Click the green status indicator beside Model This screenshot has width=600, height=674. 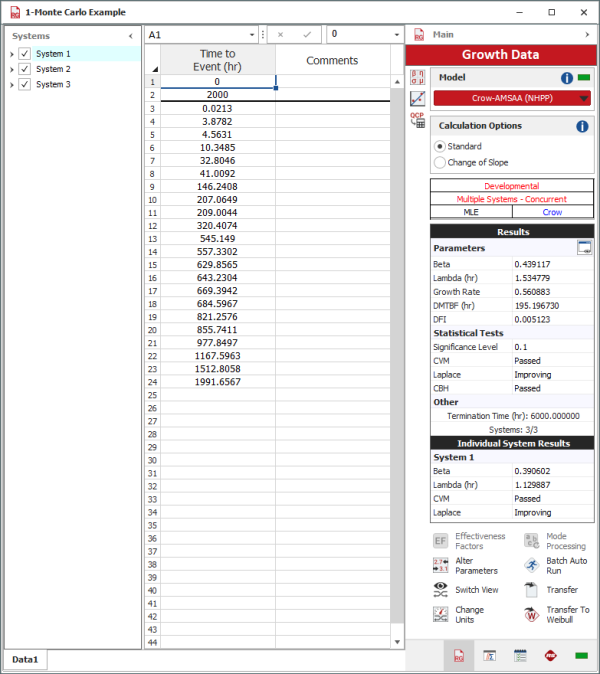coord(584,77)
